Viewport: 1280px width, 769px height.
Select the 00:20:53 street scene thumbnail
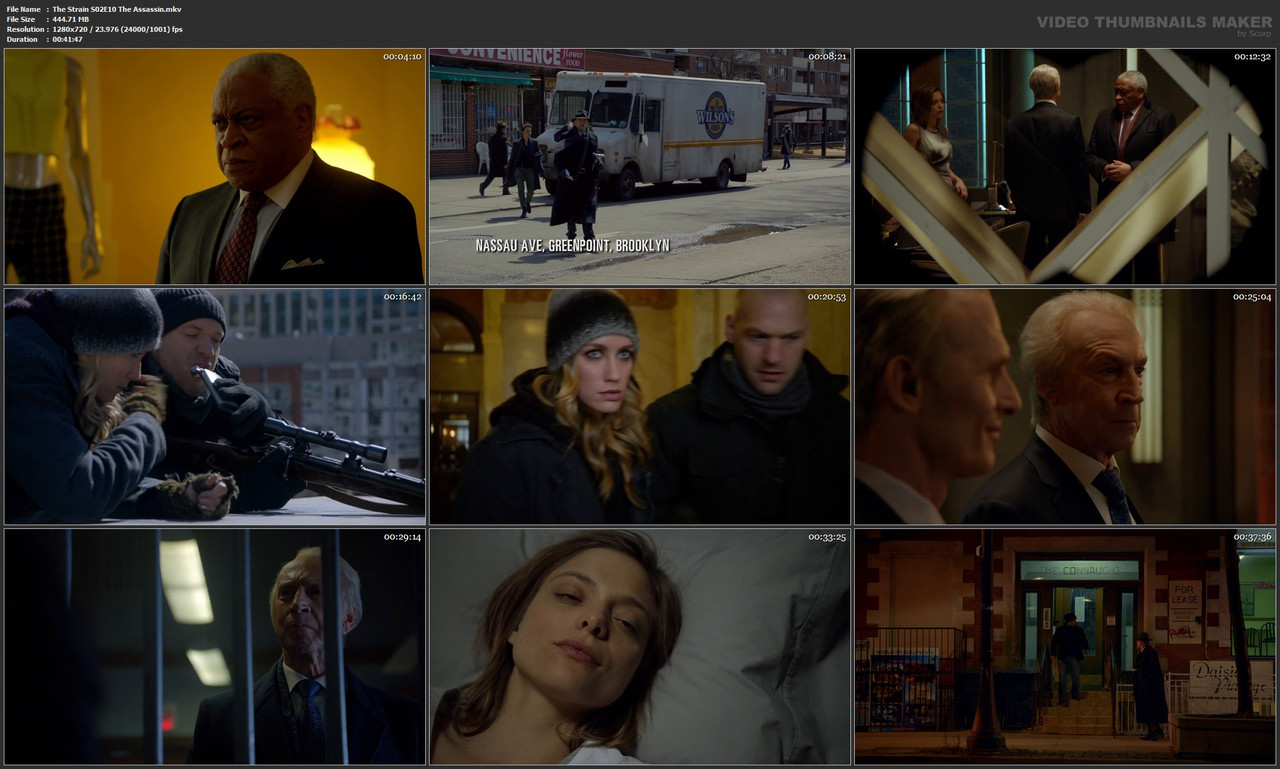[x=640, y=405]
